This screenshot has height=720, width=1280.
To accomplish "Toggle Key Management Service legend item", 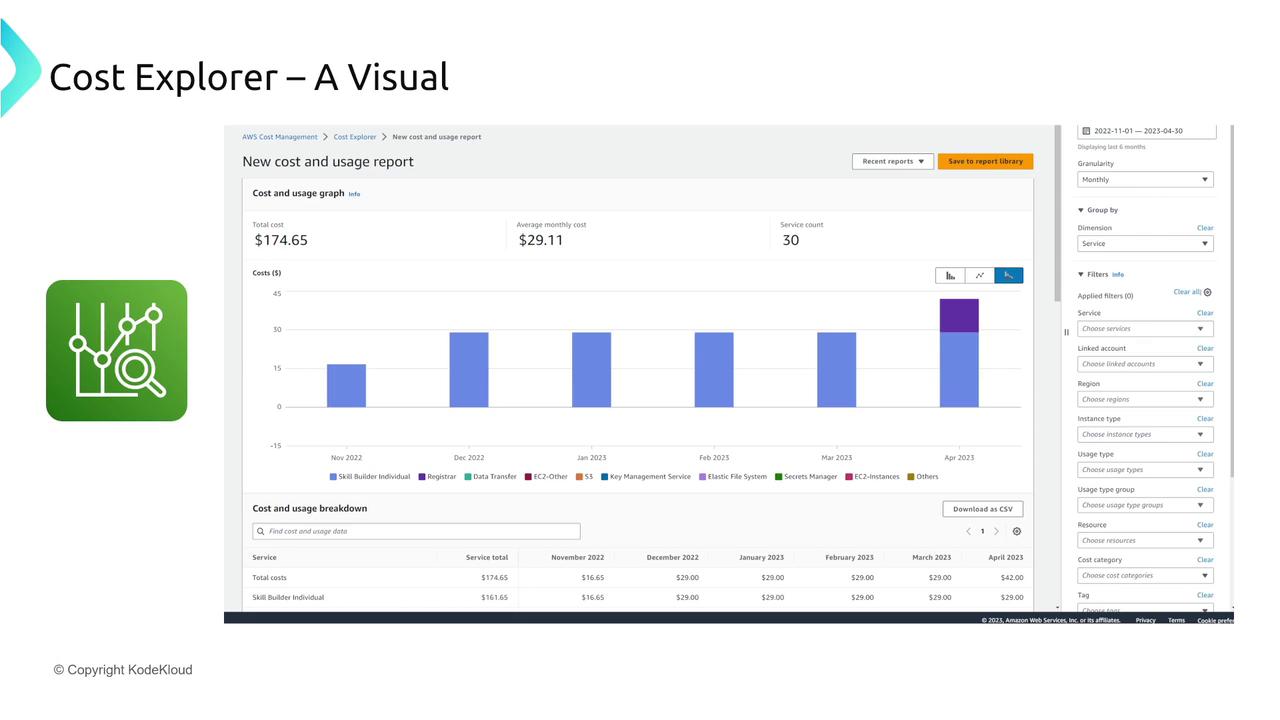I will point(646,477).
